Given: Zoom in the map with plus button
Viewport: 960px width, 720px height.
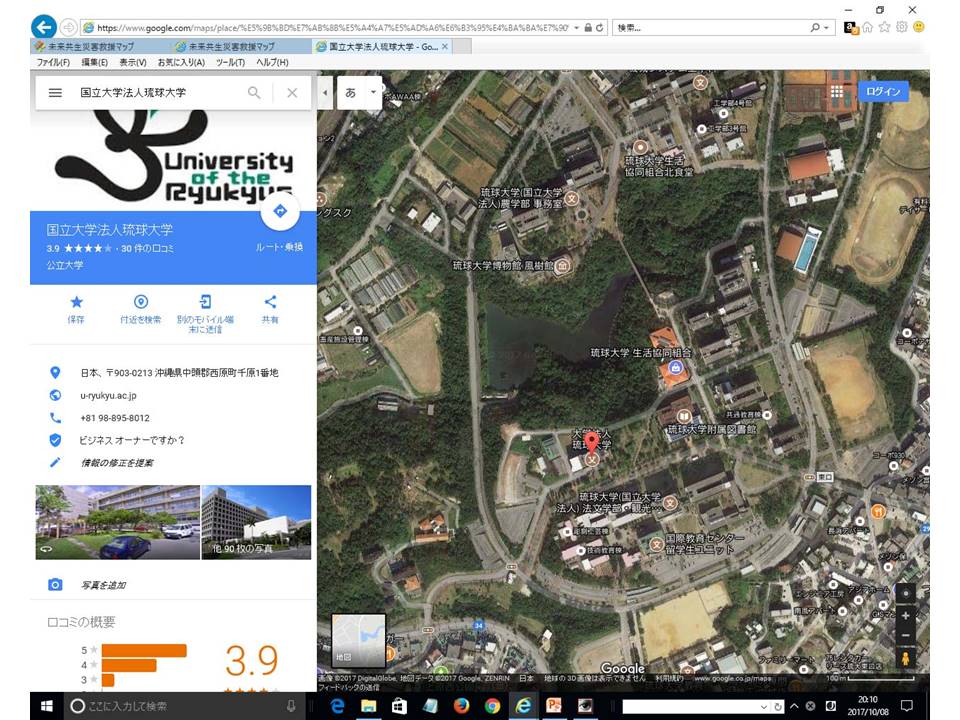Looking at the screenshot, I should (906, 615).
